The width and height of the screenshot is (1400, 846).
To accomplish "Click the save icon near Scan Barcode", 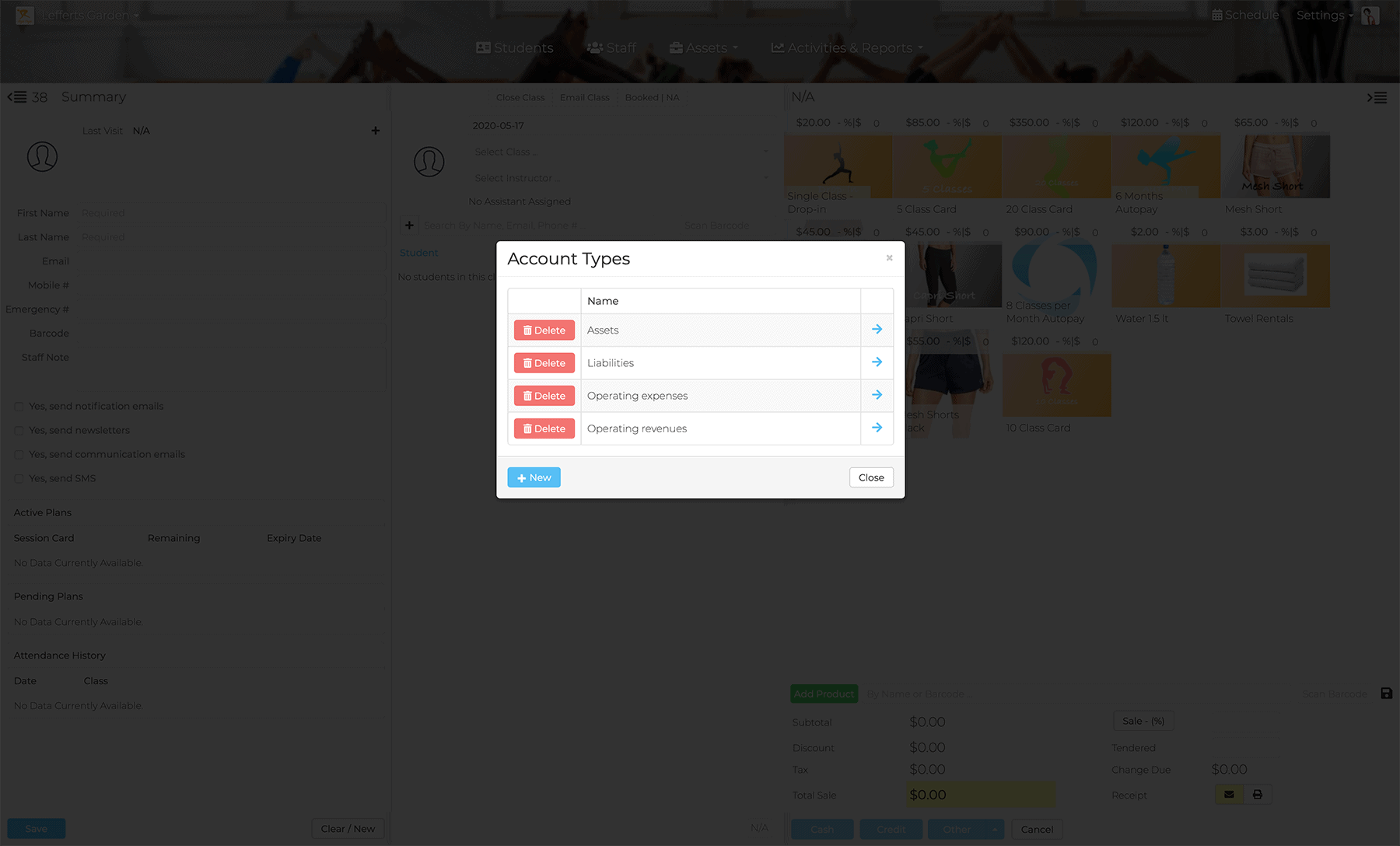I will tap(1386, 694).
